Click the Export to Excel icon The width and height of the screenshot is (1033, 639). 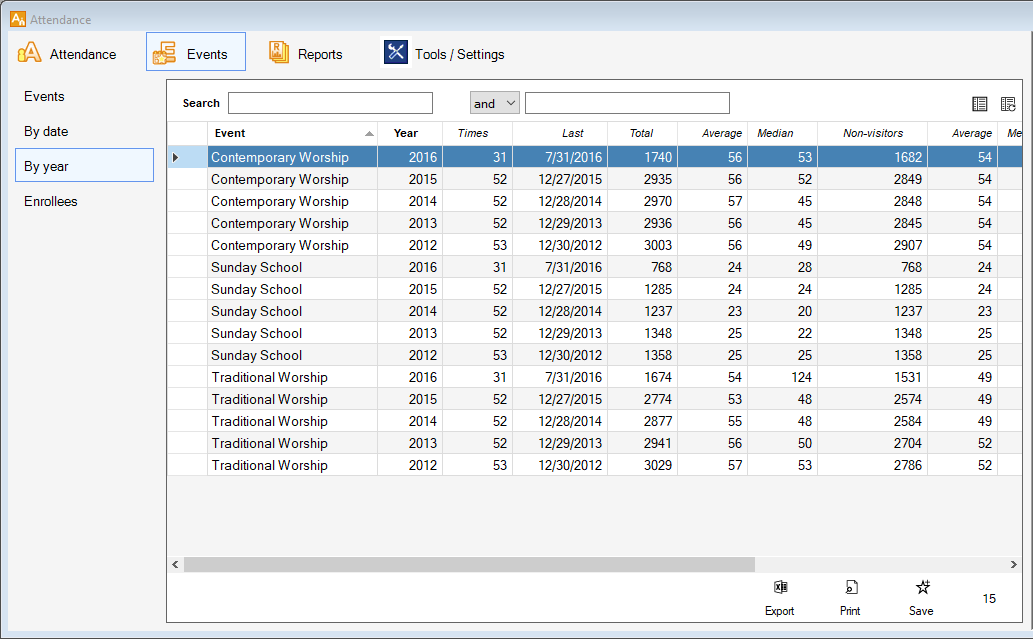[x=780, y=588]
